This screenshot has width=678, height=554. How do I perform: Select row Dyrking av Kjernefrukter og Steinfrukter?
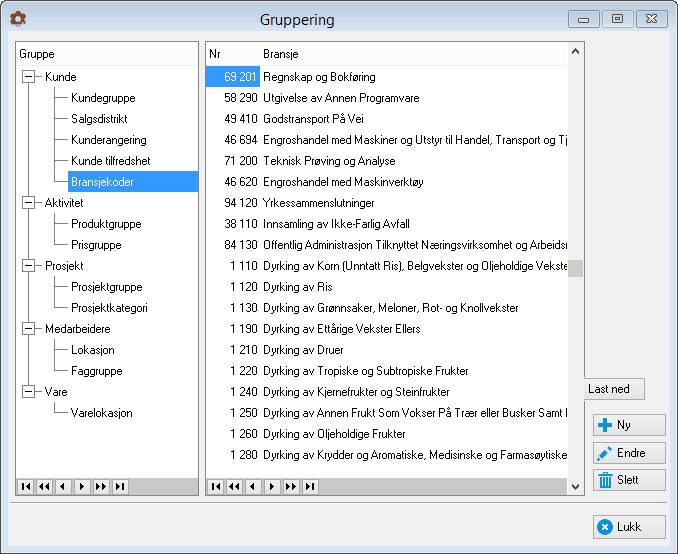point(387,391)
